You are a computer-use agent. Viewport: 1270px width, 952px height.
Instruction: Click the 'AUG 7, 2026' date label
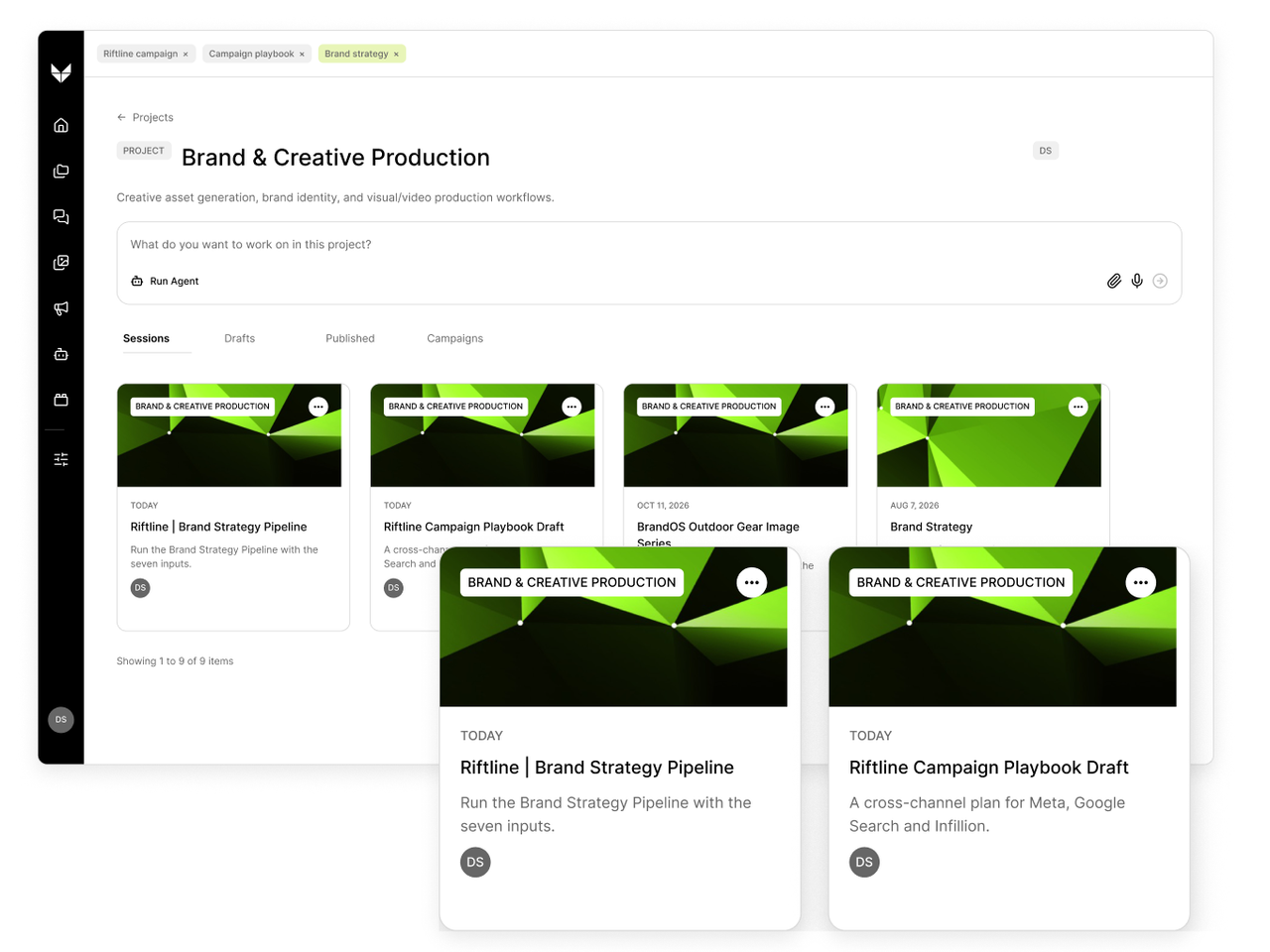pos(914,506)
